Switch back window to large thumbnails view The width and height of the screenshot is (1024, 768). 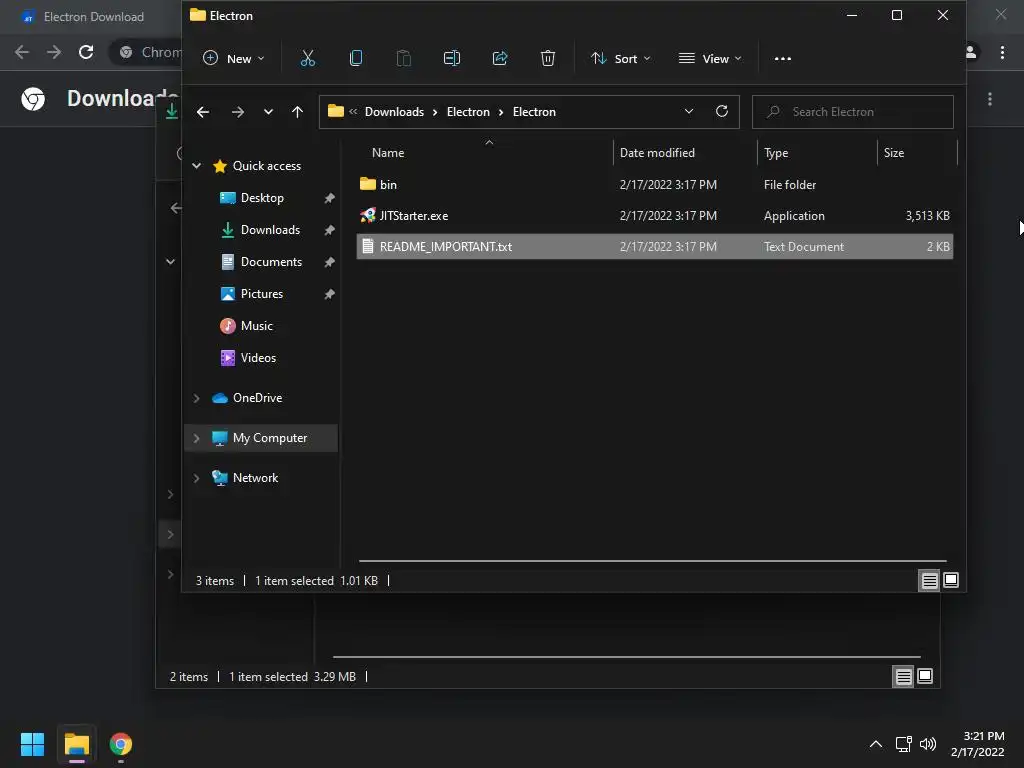(925, 676)
